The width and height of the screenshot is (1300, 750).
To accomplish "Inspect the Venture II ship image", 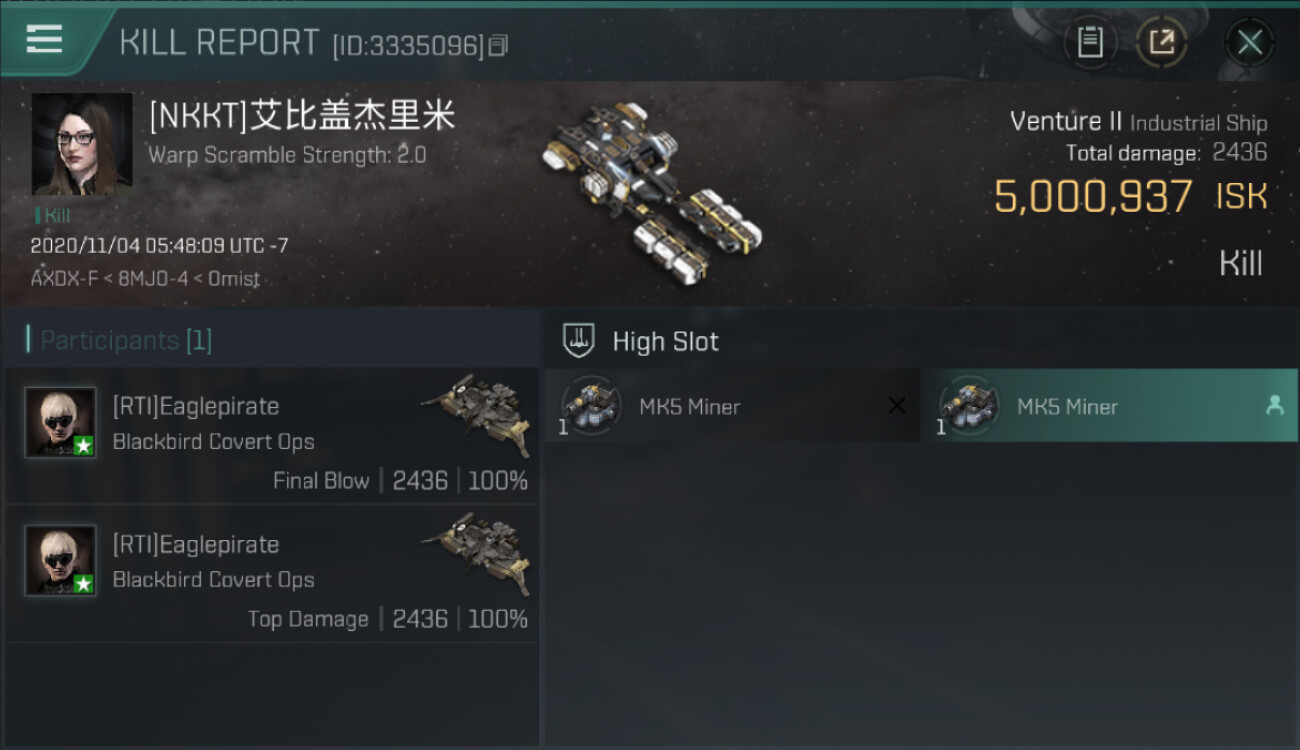I will [652, 190].
